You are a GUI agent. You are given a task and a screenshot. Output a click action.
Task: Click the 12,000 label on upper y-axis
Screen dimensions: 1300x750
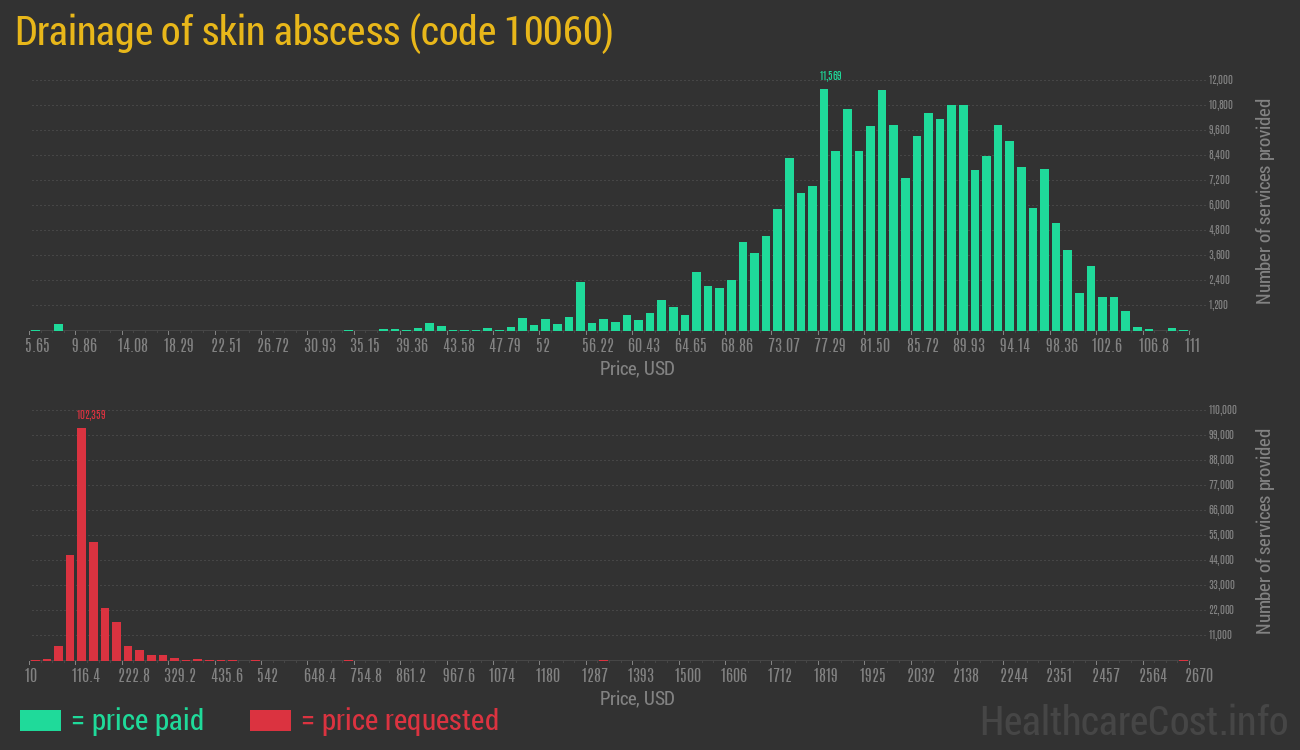1219,80
